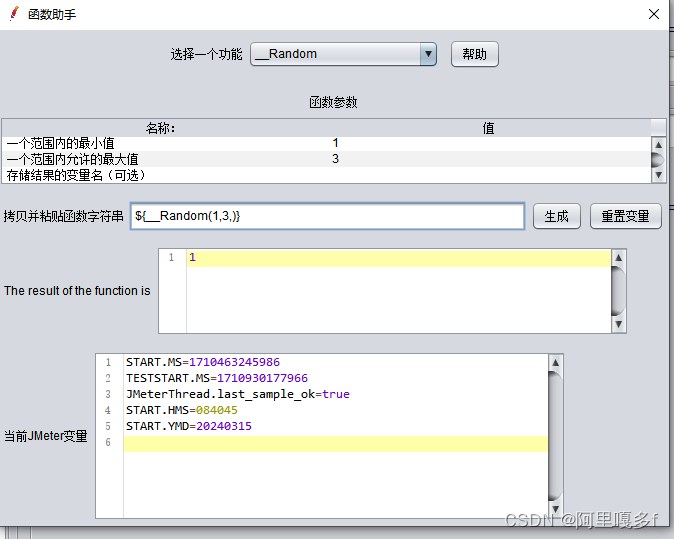This screenshot has height=539, width=674.
Task: Click the START.YMD=20240315 line
Action: coord(189,426)
